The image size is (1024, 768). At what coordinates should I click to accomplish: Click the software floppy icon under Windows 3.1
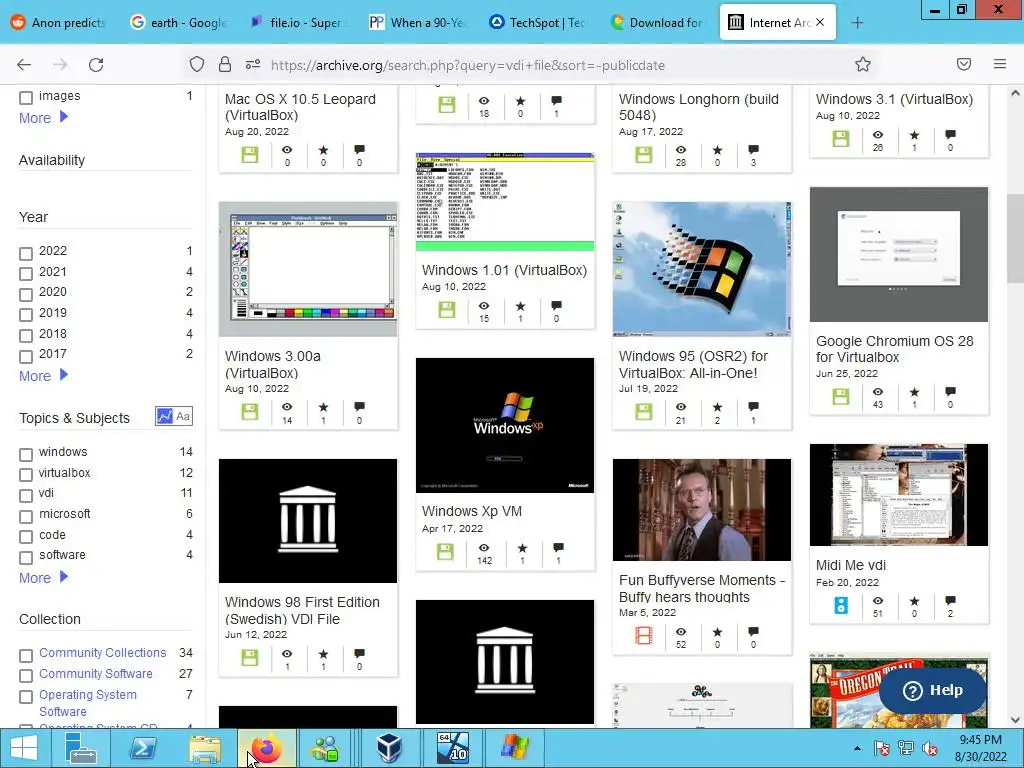(x=841, y=138)
